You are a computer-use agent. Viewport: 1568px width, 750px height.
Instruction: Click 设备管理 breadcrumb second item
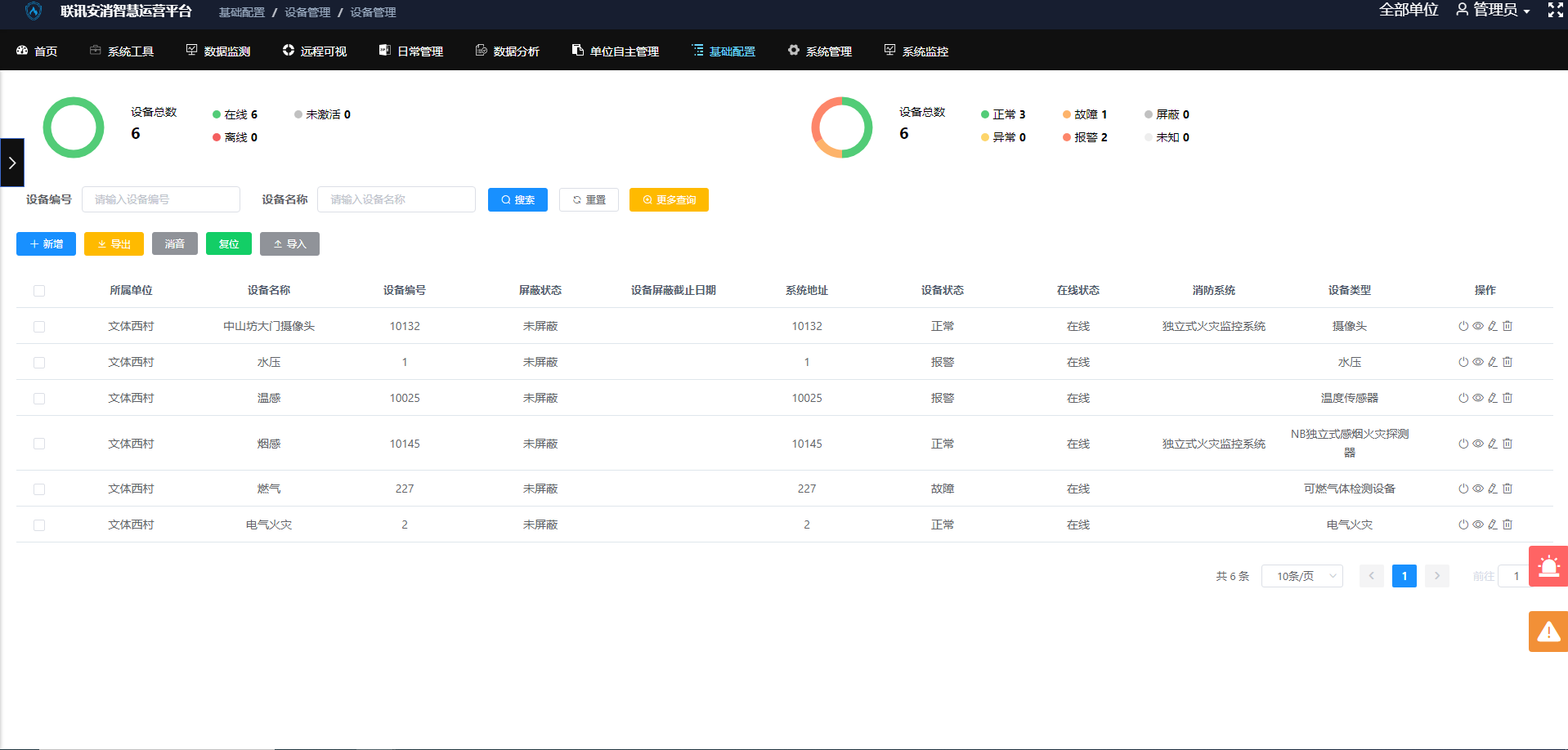(x=307, y=12)
